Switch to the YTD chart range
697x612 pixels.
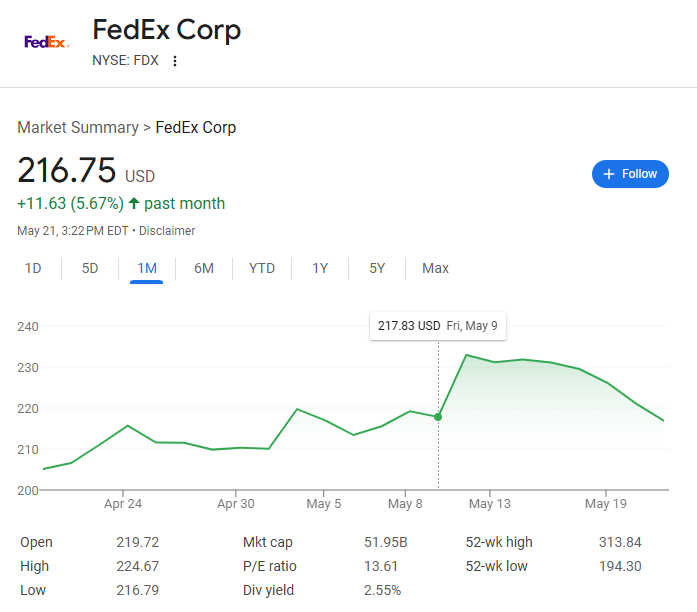pos(262,268)
